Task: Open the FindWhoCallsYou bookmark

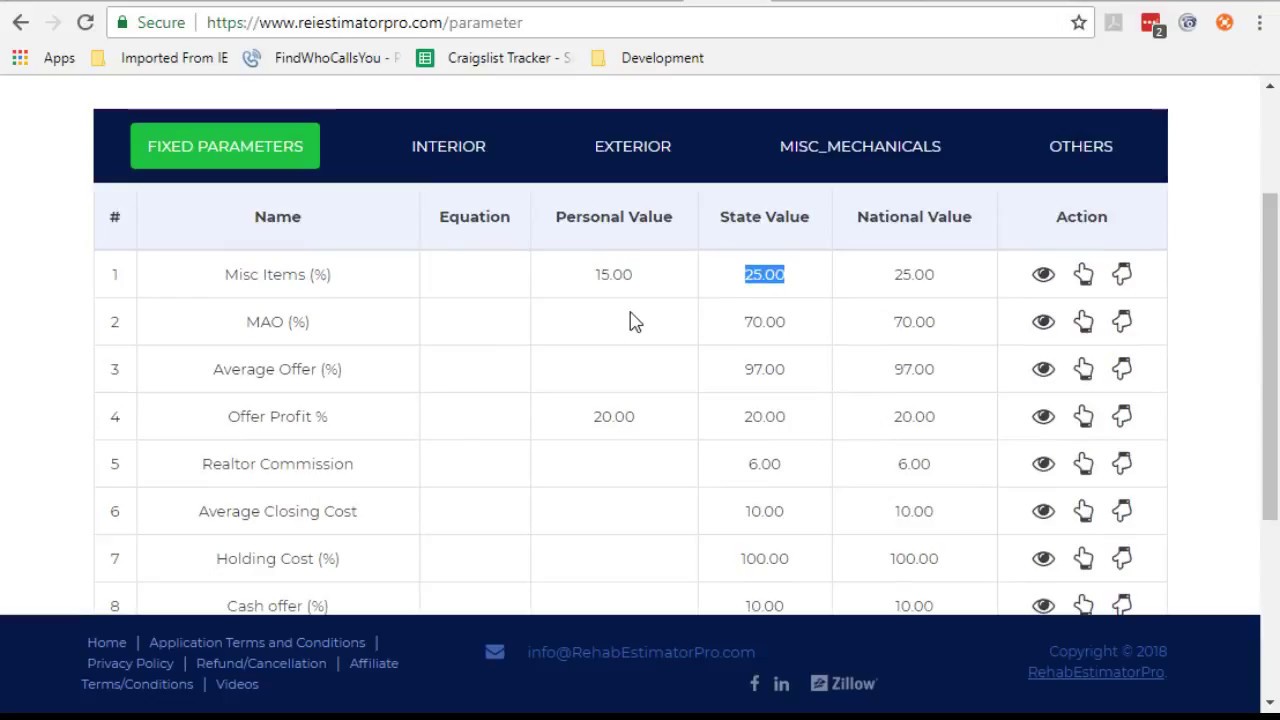Action: [322, 58]
